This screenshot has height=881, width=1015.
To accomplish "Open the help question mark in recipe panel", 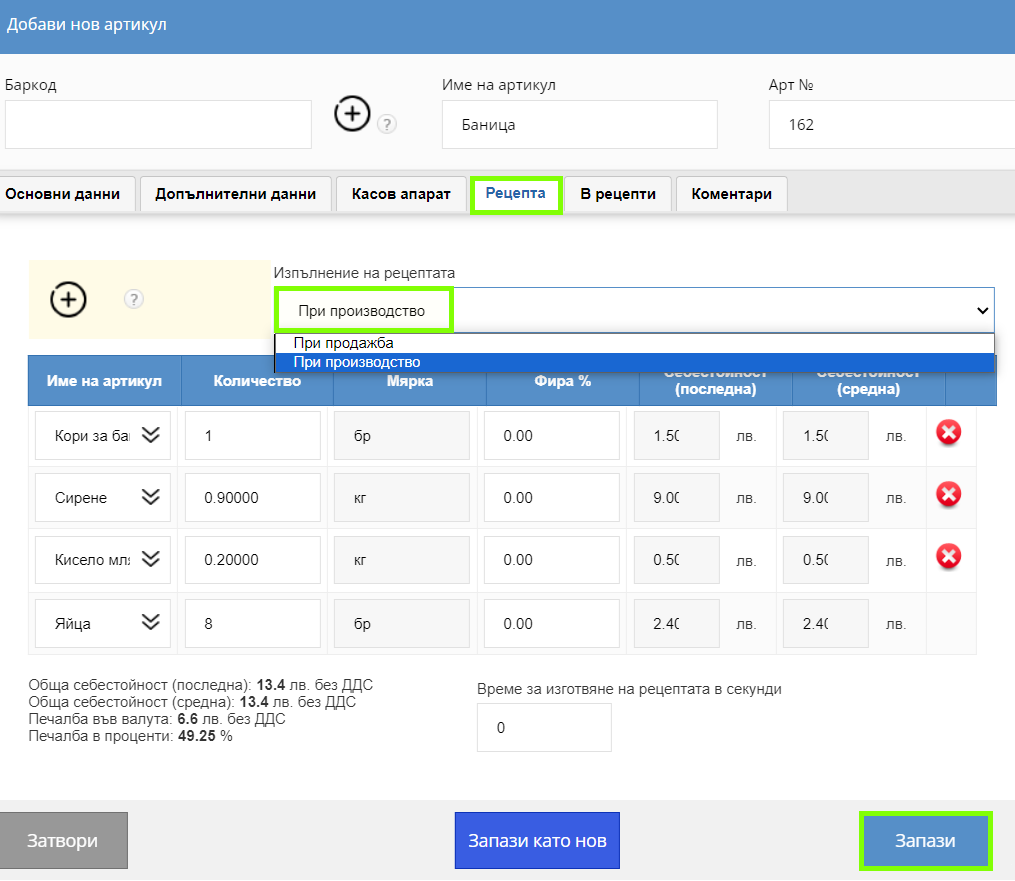I will (x=133, y=299).
